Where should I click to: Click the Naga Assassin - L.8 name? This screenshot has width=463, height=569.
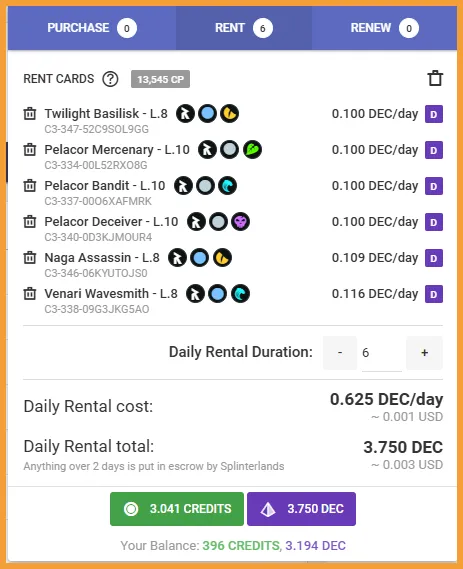(102, 258)
